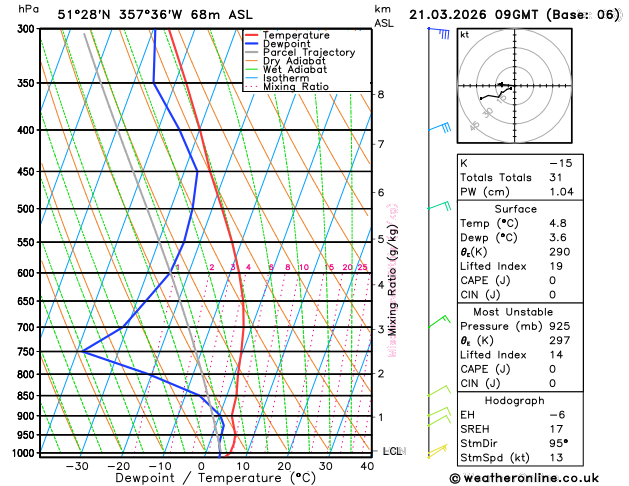629x486 pixels.
Task: Click the teal wind barb at 500 hPa
Action: pyautogui.click(x=440, y=206)
